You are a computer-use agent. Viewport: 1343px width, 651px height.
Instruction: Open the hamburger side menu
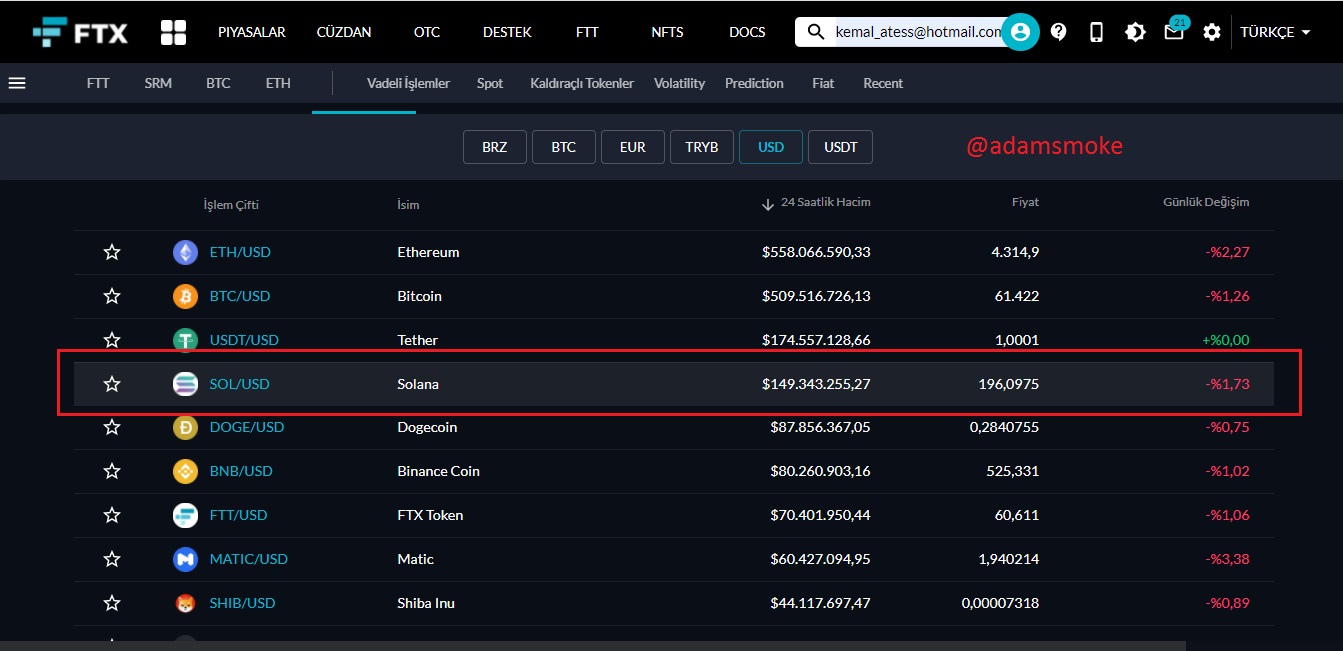[17, 83]
